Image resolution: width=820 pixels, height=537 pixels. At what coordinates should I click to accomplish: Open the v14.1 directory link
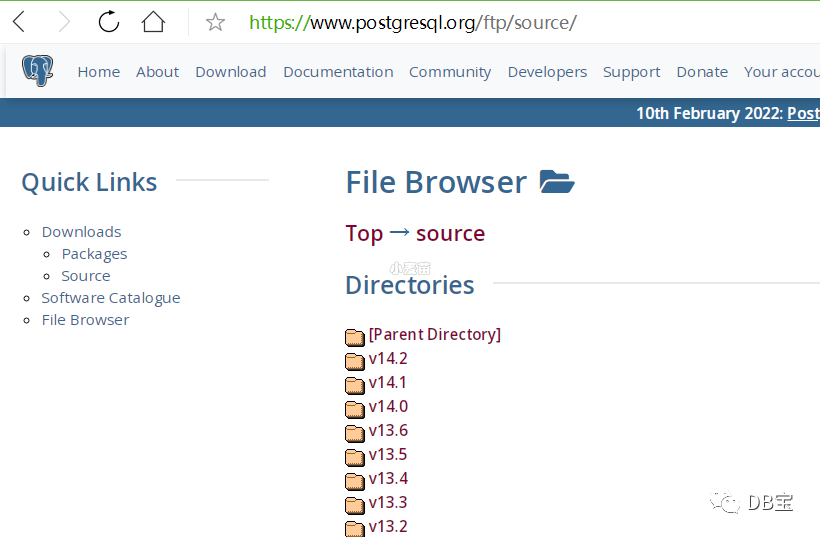pyautogui.click(x=388, y=382)
